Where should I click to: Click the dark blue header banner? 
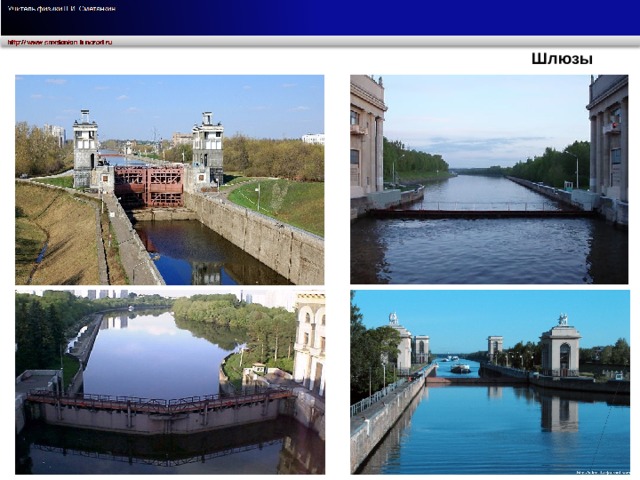320,18
